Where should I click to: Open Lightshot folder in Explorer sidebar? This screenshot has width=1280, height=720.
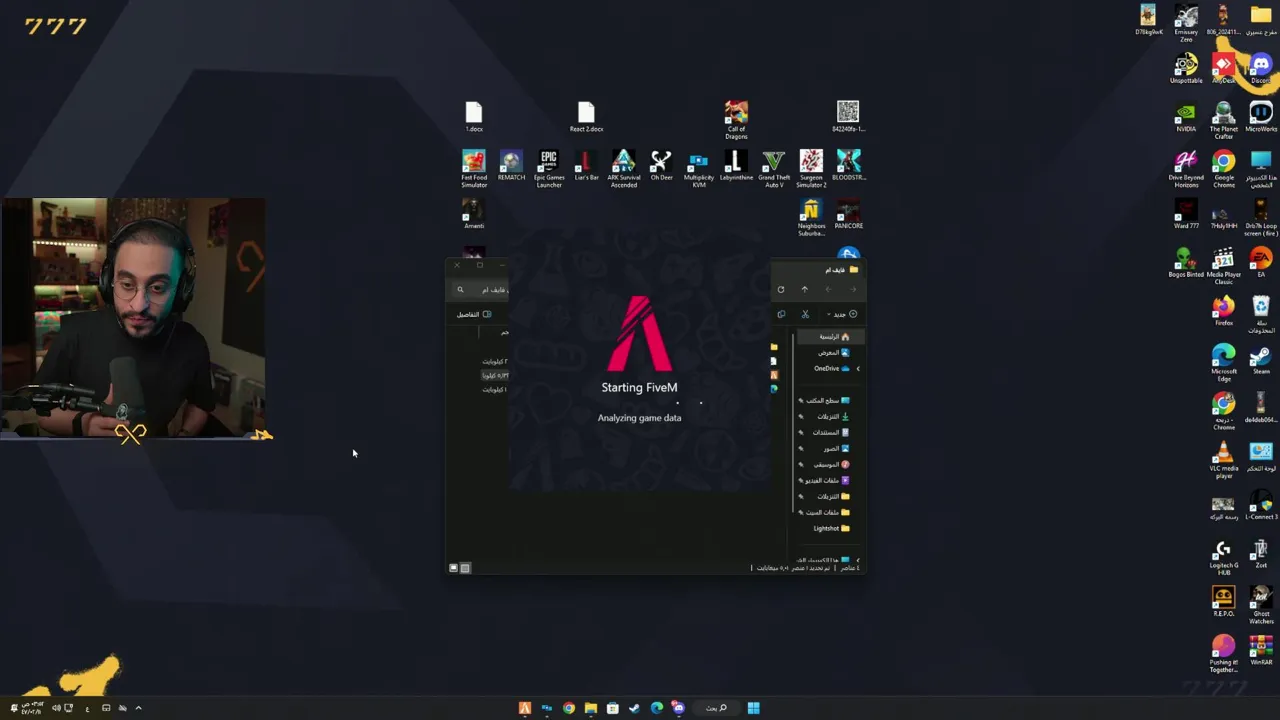click(x=831, y=528)
